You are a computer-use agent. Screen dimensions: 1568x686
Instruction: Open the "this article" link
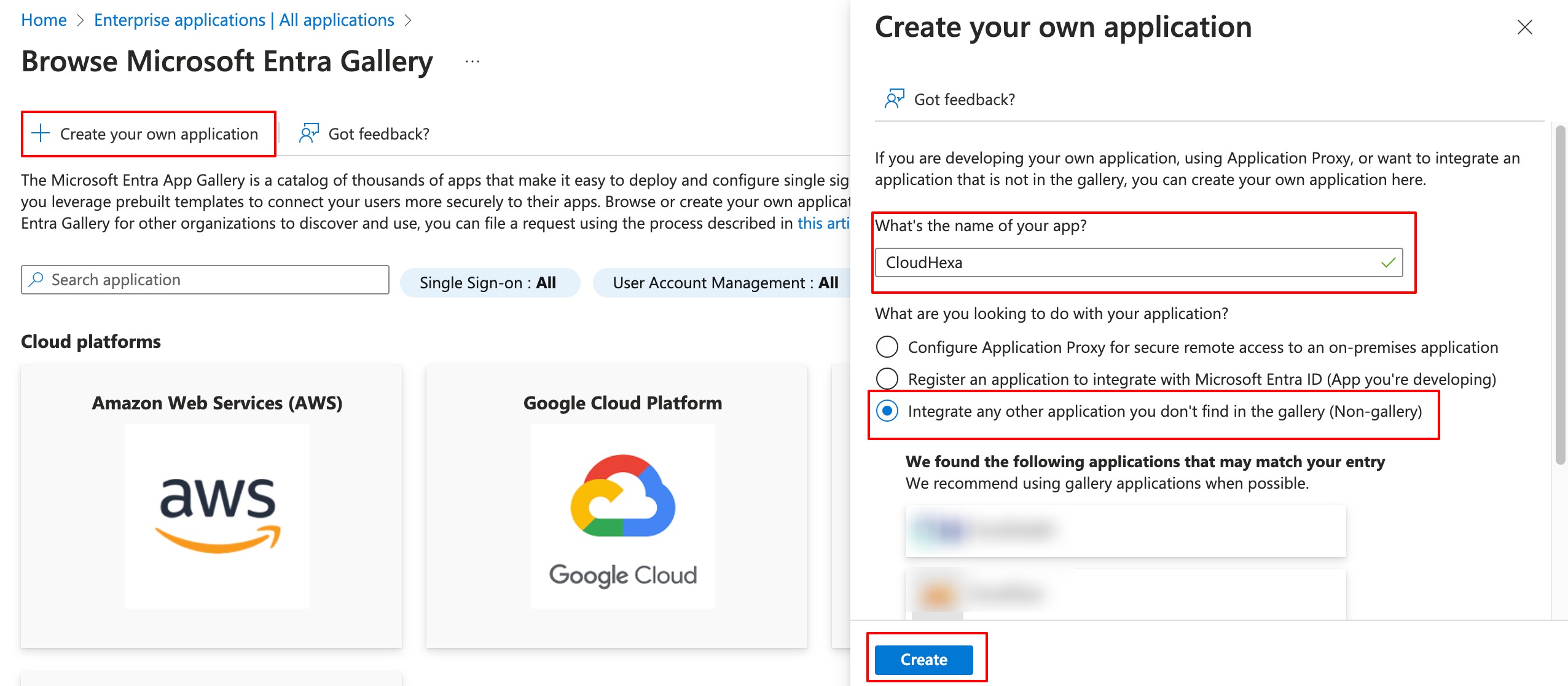[823, 223]
